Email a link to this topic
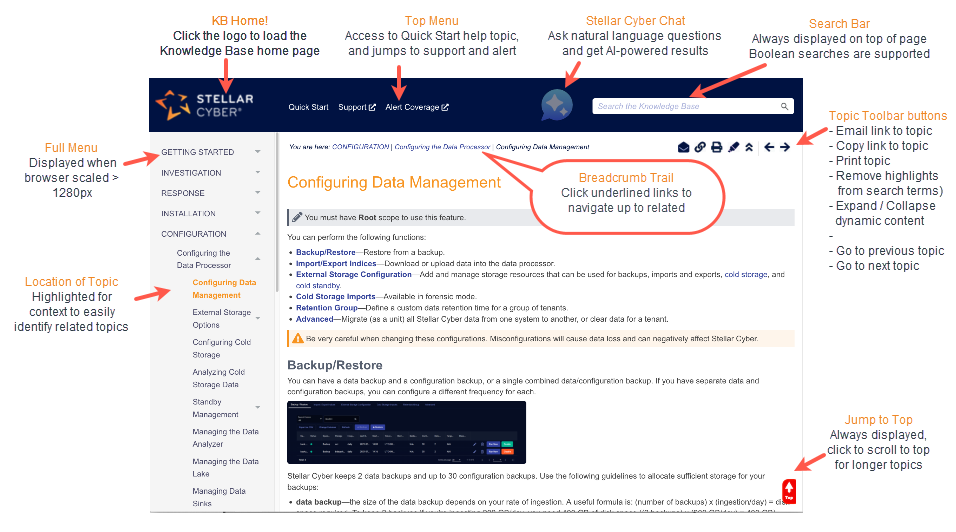956x532 pixels. click(x=684, y=147)
